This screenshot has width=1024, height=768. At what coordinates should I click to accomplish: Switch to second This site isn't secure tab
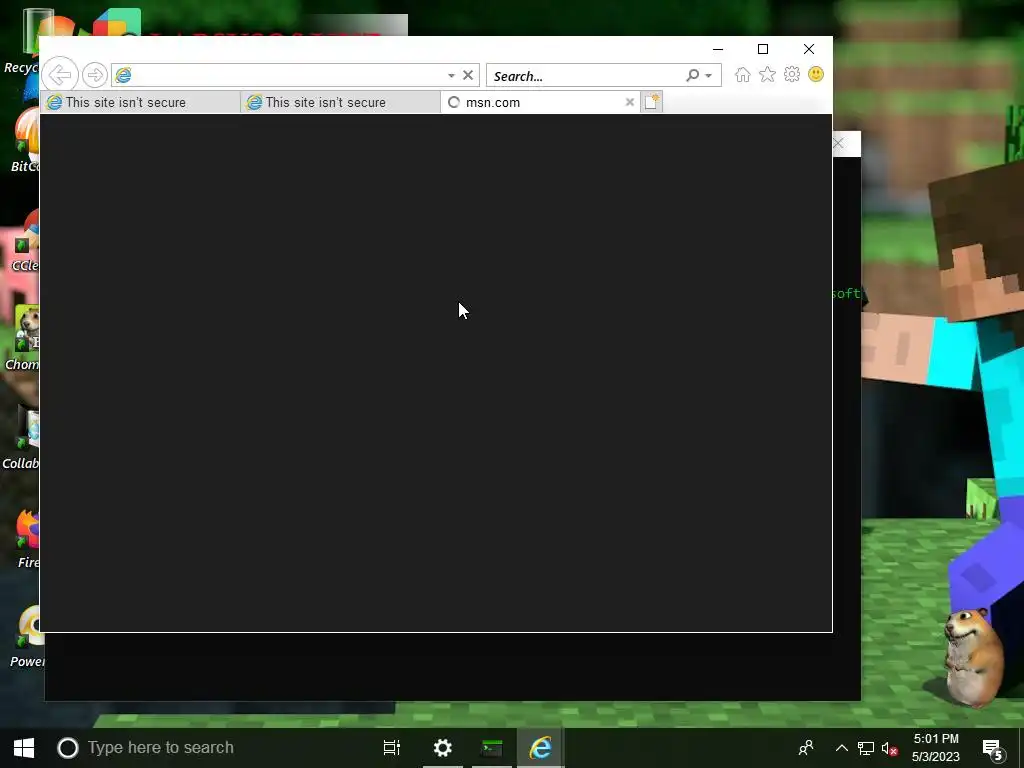point(340,103)
